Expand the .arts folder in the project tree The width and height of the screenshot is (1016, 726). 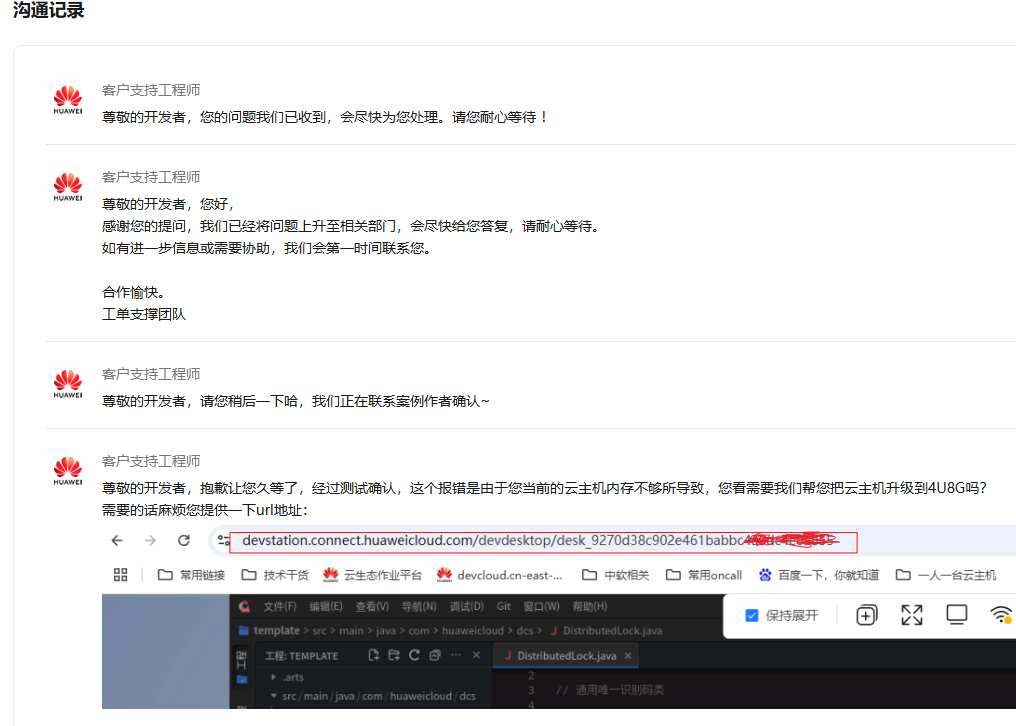(273, 677)
